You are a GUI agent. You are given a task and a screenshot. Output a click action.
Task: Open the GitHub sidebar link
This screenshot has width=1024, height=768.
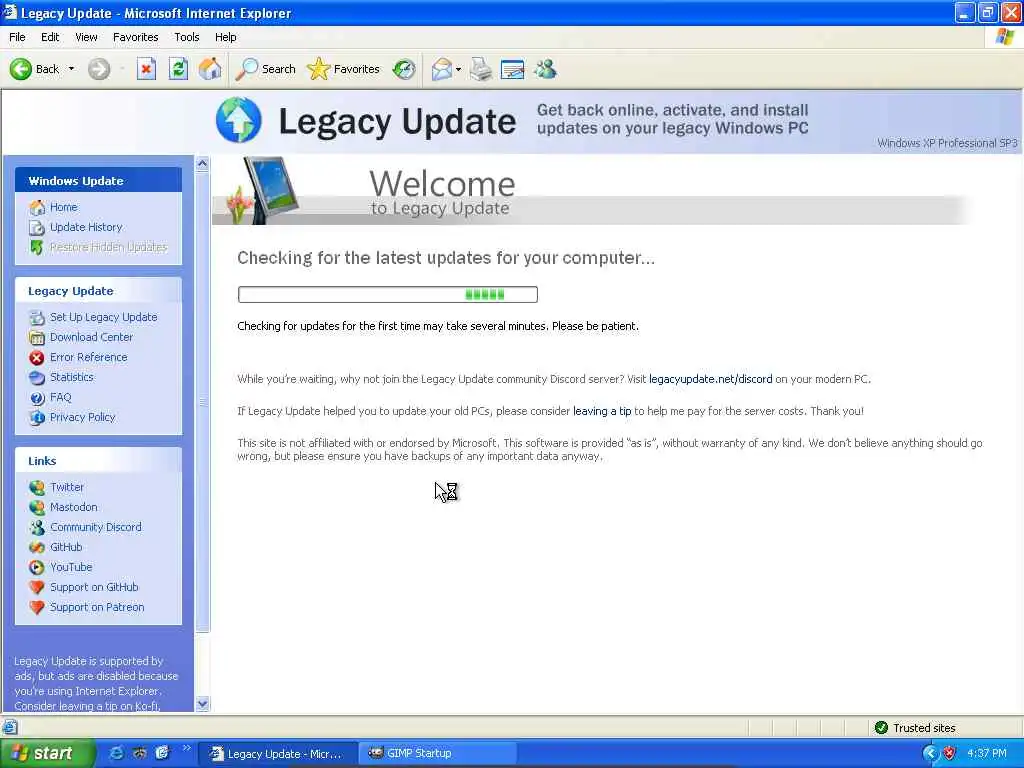[66, 547]
